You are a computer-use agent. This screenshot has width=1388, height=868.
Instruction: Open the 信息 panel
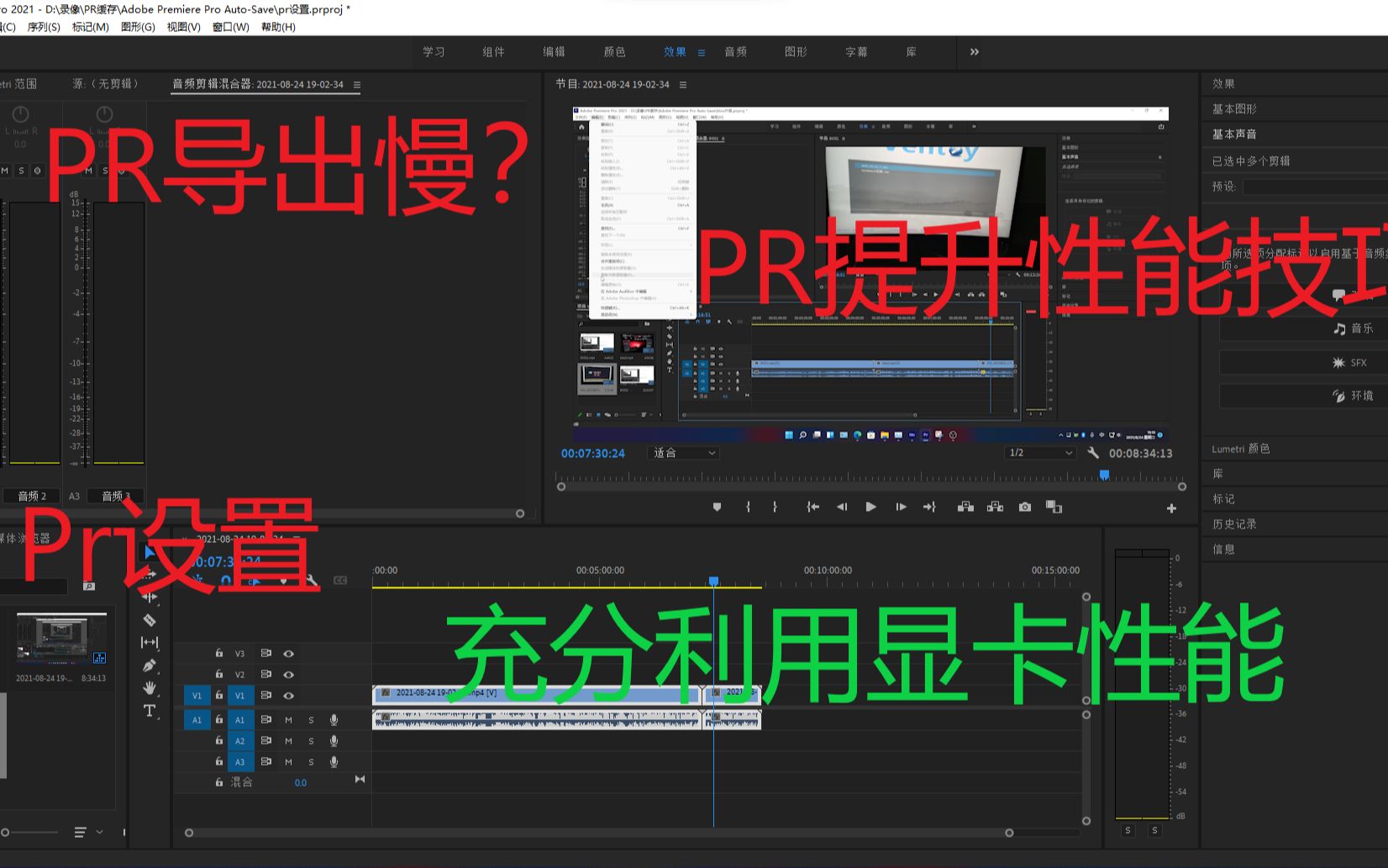click(1223, 550)
